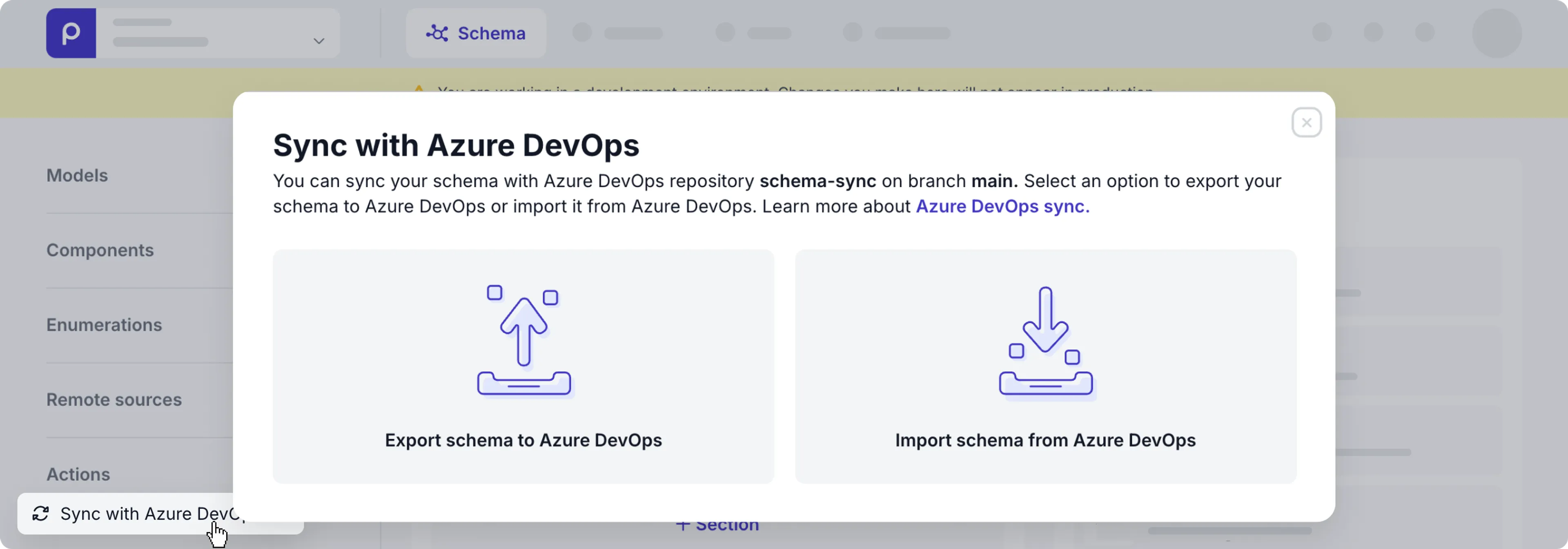Image resolution: width=1568 pixels, height=549 pixels.
Task: Select Models in the sidebar
Action: pyautogui.click(x=77, y=175)
